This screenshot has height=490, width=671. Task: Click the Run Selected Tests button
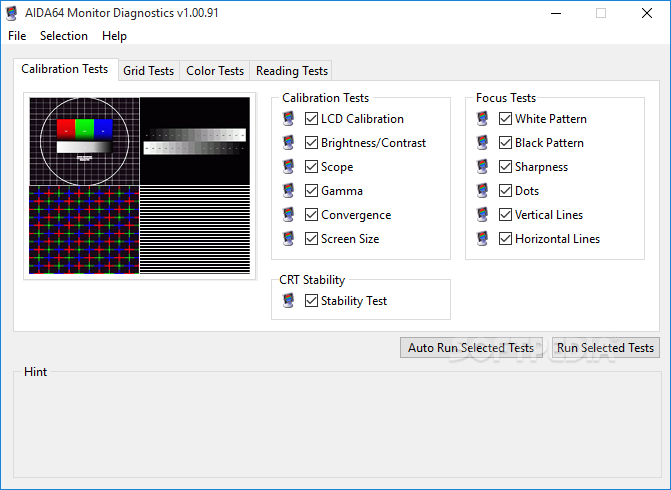pyautogui.click(x=606, y=347)
